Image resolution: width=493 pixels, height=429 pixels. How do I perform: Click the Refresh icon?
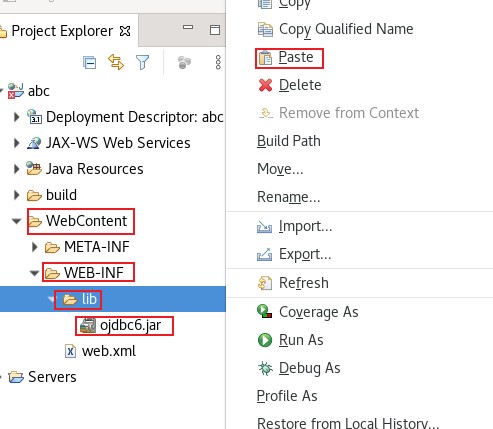pyautogui.click(x=265, y=283)
